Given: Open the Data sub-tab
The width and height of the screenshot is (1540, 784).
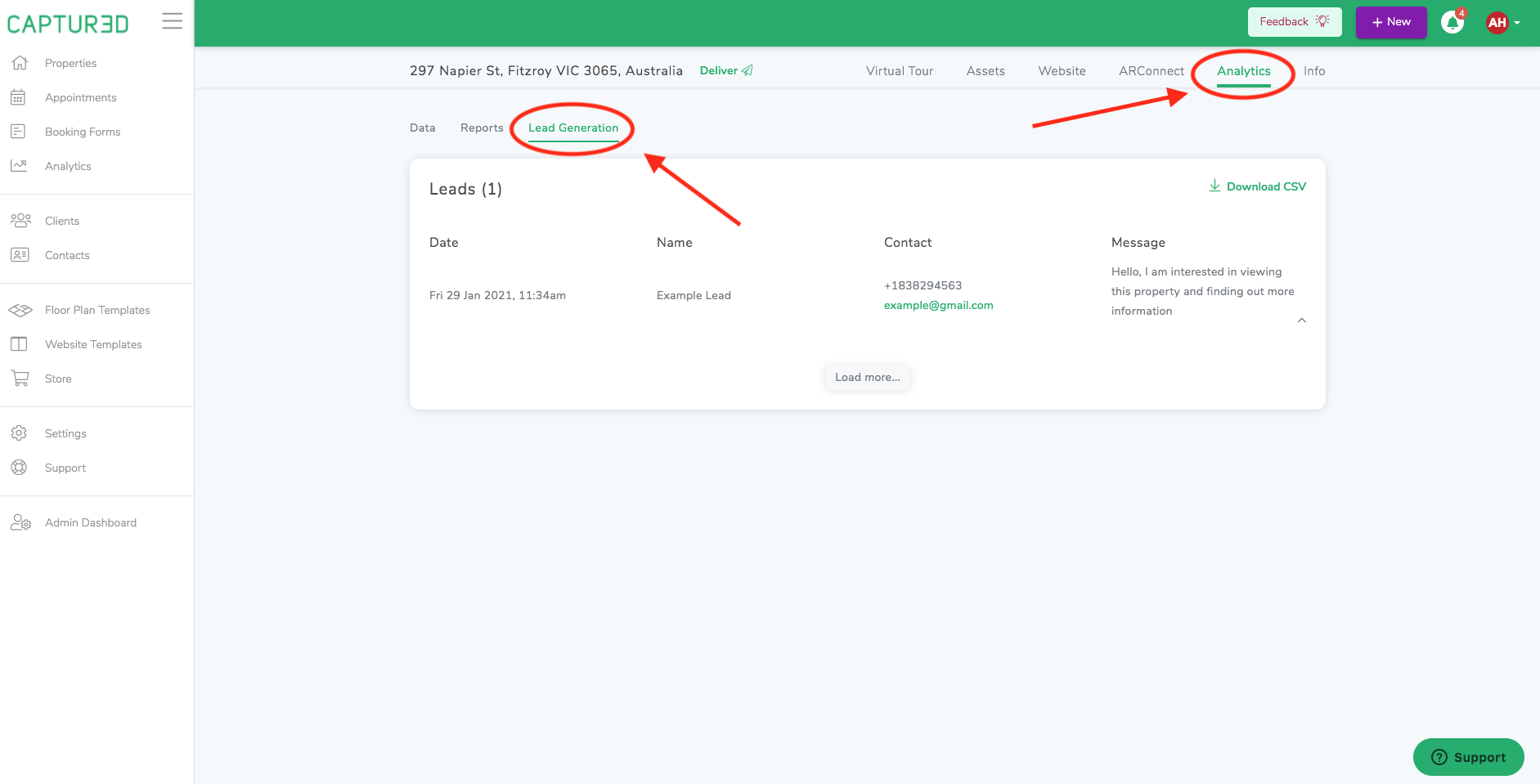Looking at the screenshot, I should [423, 128].
